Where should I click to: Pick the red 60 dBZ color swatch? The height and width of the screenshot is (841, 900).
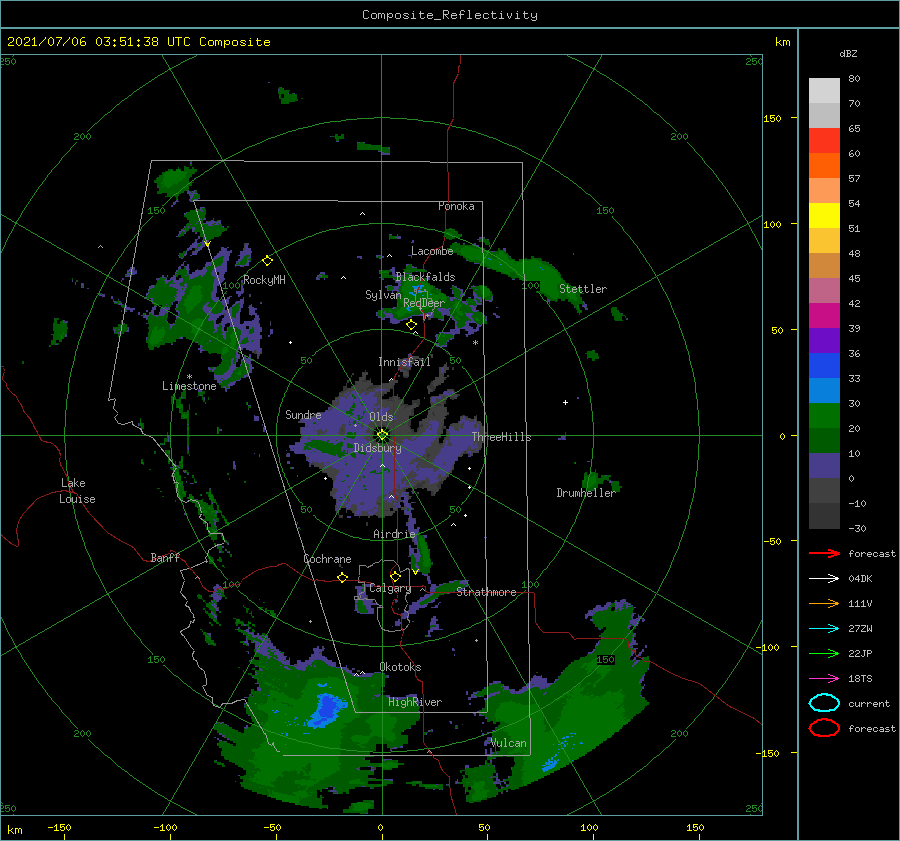click(824, 141)
